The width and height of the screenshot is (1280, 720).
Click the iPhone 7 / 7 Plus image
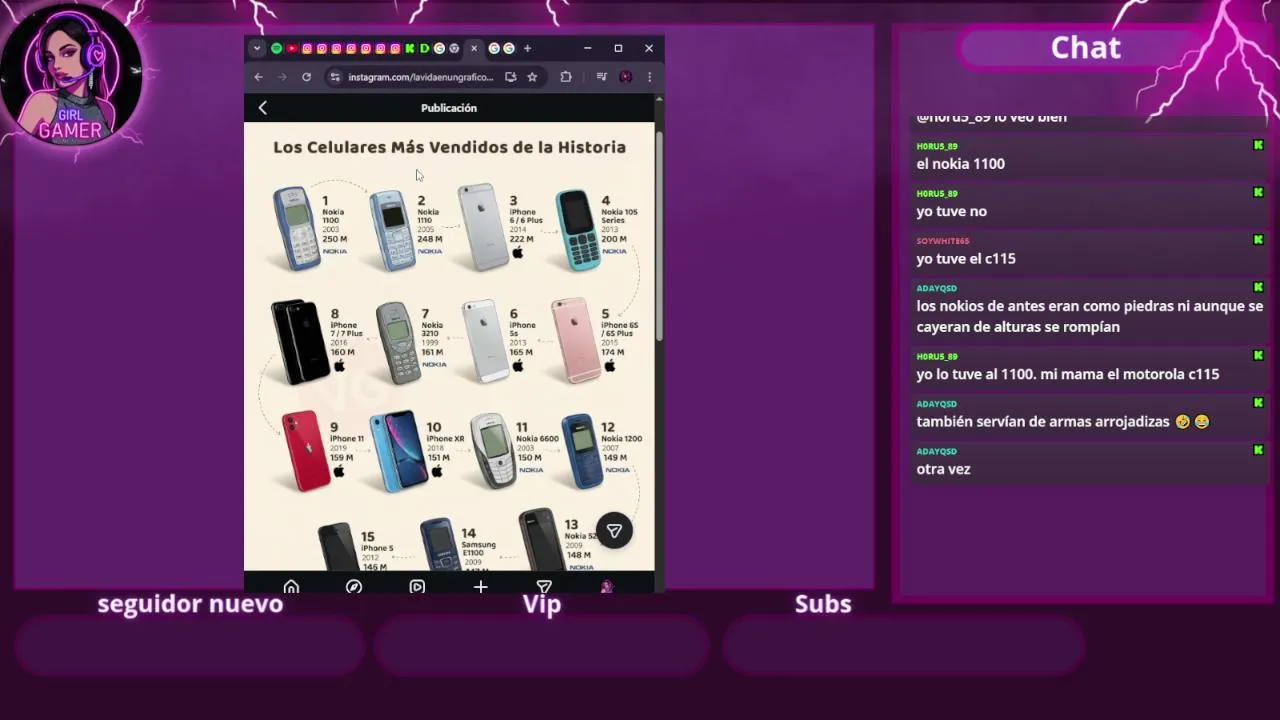pos(300,341)
